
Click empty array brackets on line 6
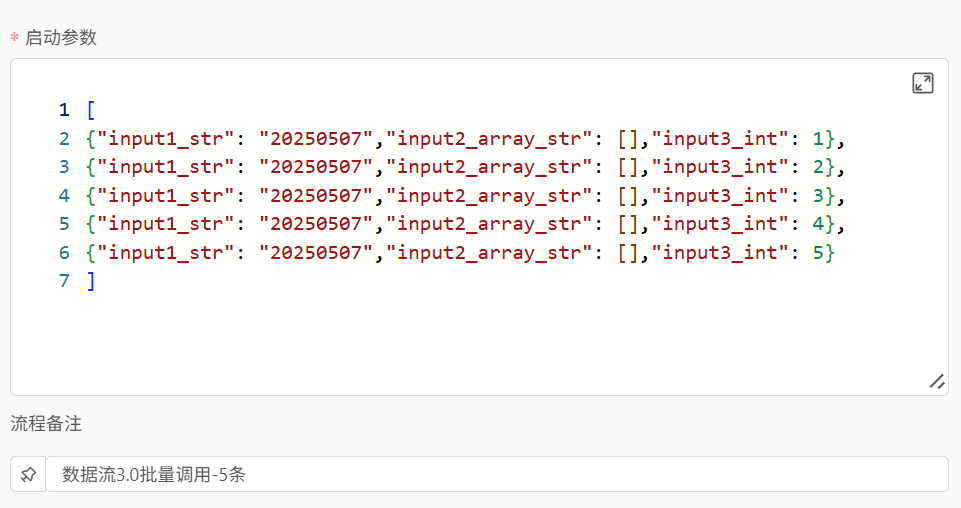coord(629,252)
